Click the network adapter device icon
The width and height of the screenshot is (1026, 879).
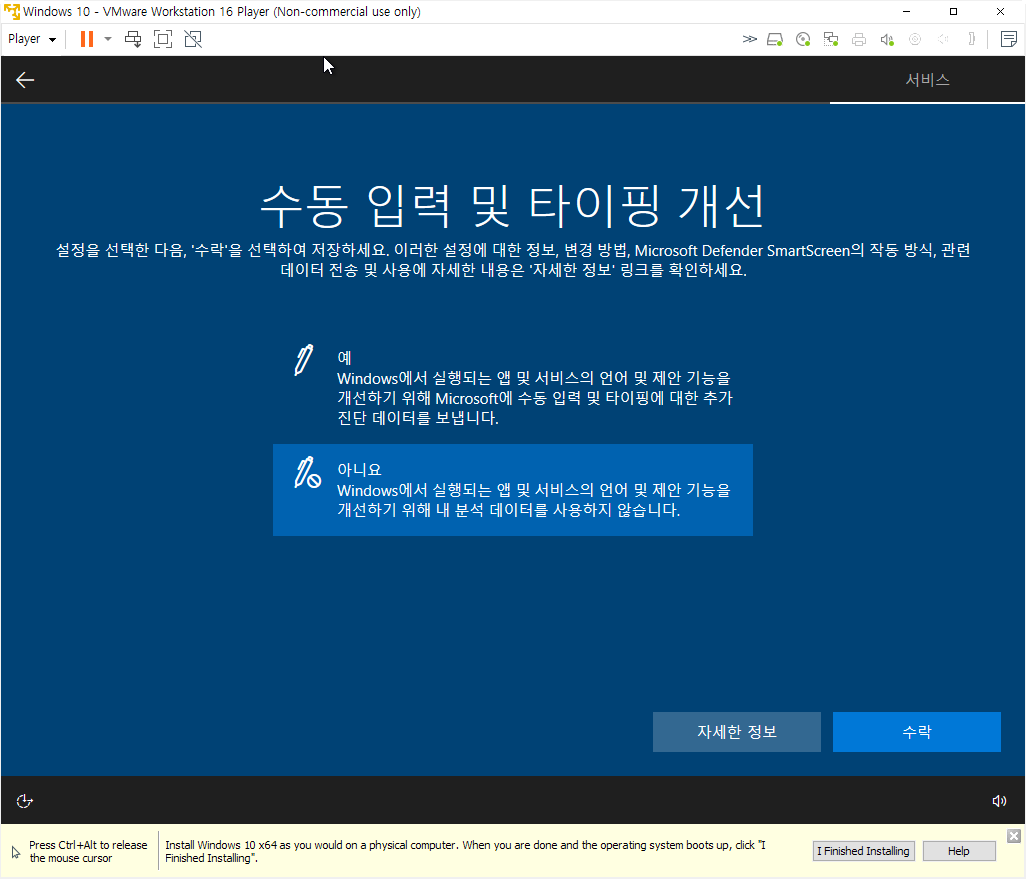831,39
